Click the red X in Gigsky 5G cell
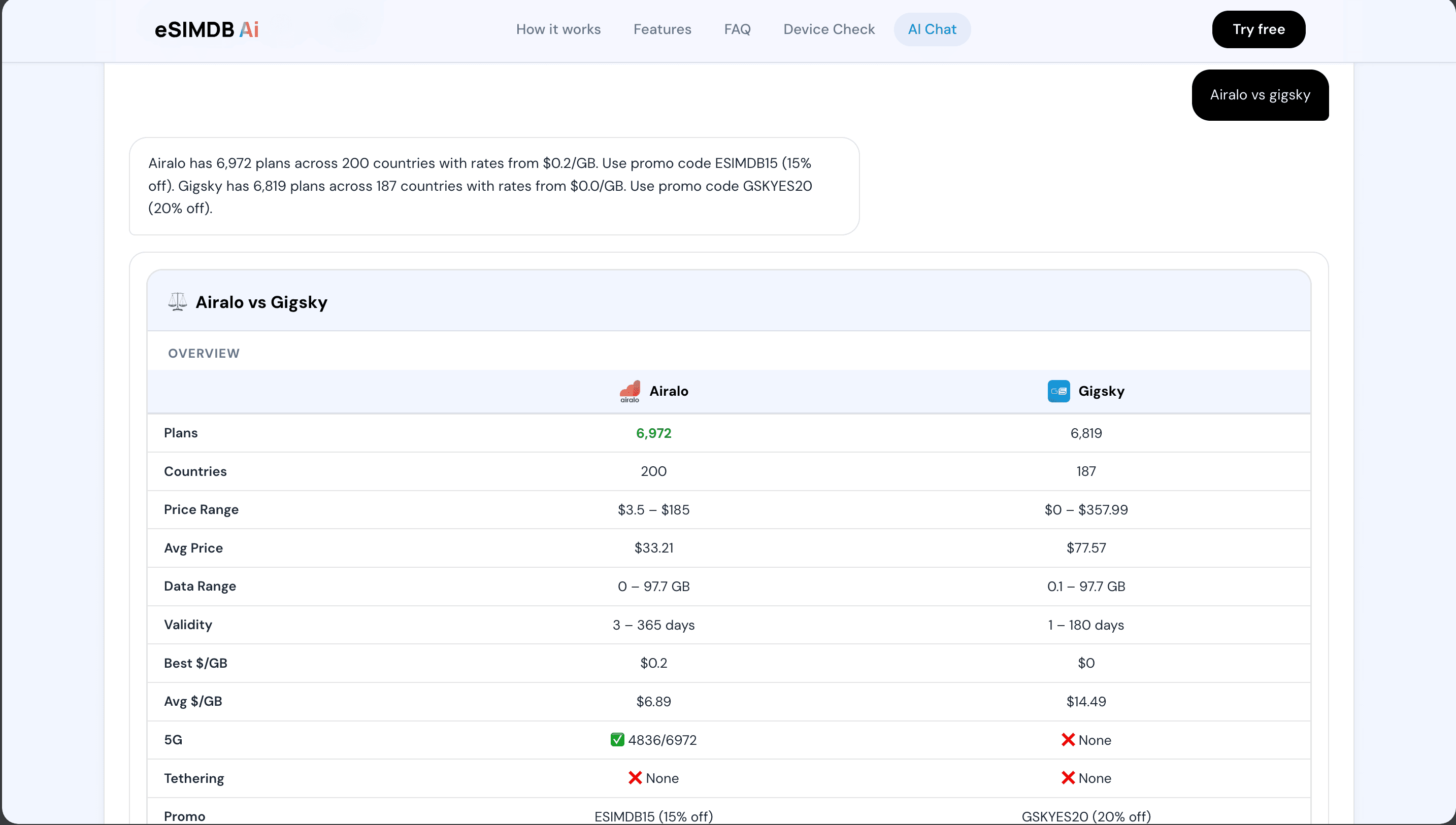 point(1068,739)
